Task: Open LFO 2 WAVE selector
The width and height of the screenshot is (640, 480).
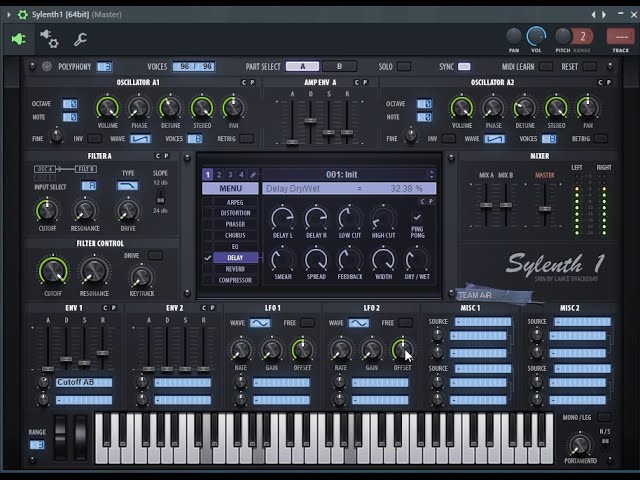Action: pyautogui.click(x=359, y=323)
